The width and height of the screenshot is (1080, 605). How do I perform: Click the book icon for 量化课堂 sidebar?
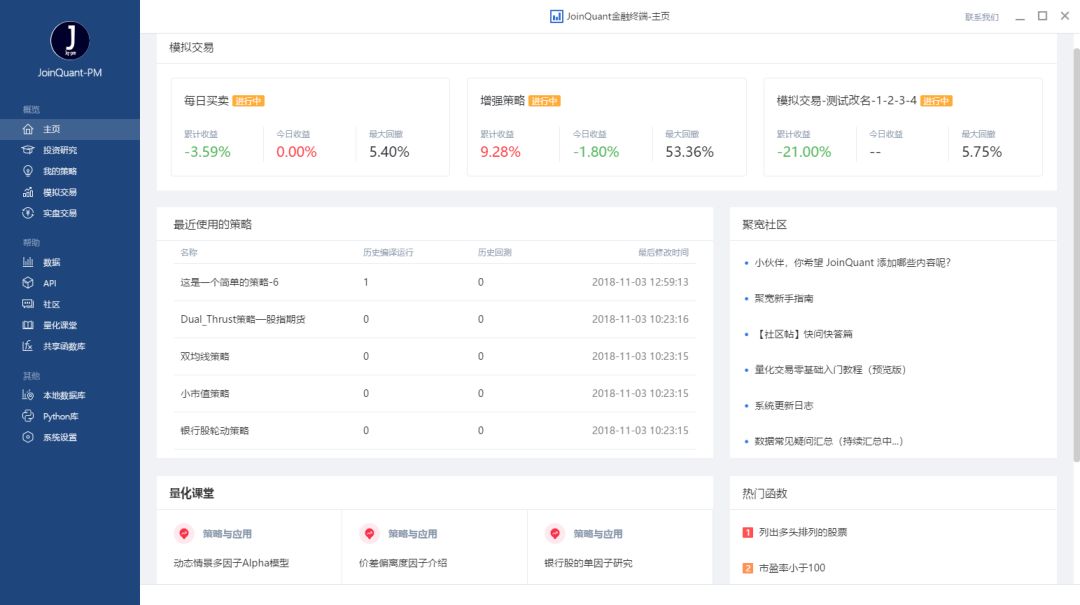28,325
